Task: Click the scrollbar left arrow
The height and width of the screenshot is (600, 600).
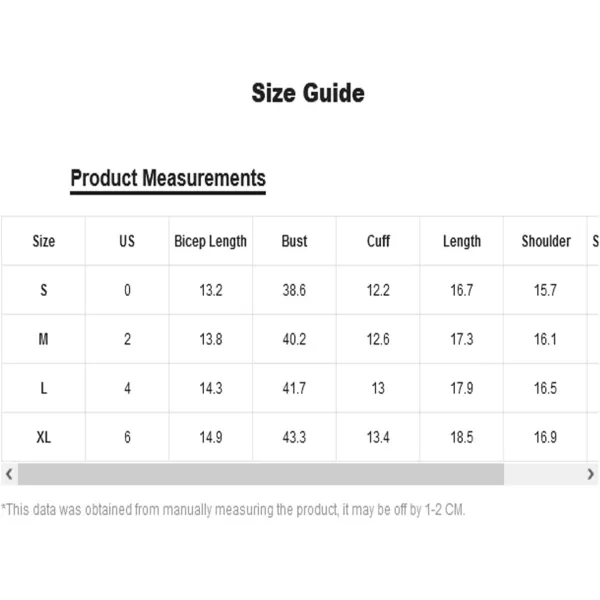Action: pyautogui.click(x=9, y=474)
